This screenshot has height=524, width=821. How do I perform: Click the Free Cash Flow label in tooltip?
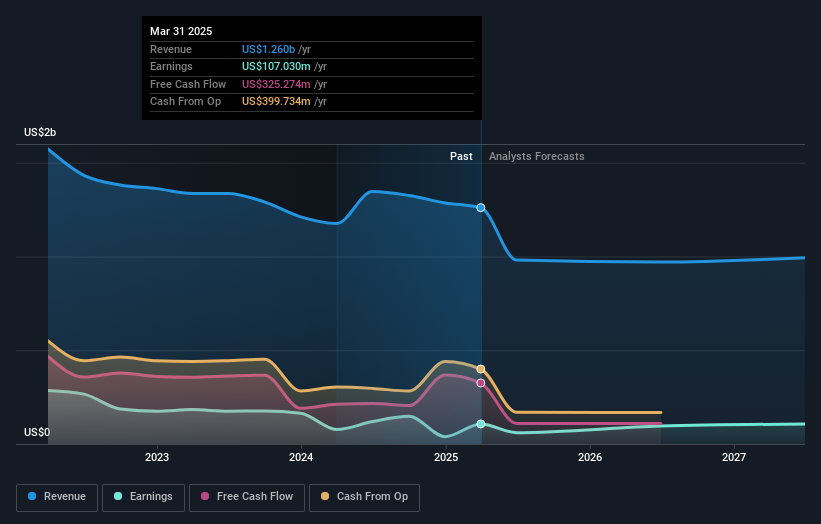188,84
